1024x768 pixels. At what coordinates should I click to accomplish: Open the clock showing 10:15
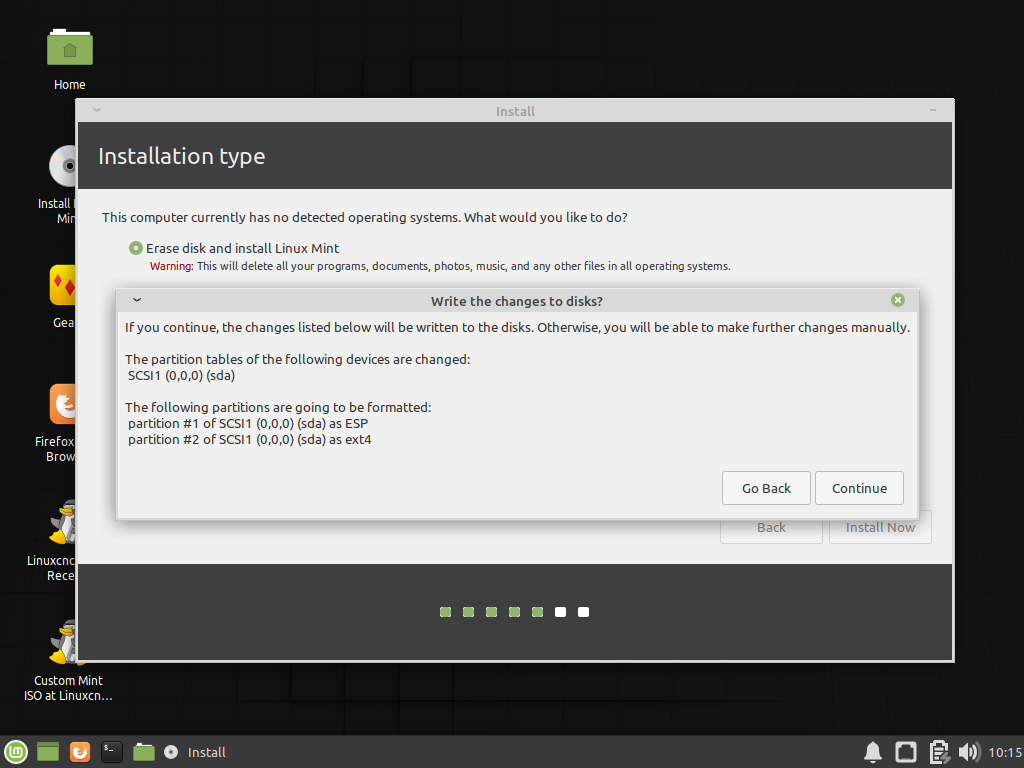1004,752
